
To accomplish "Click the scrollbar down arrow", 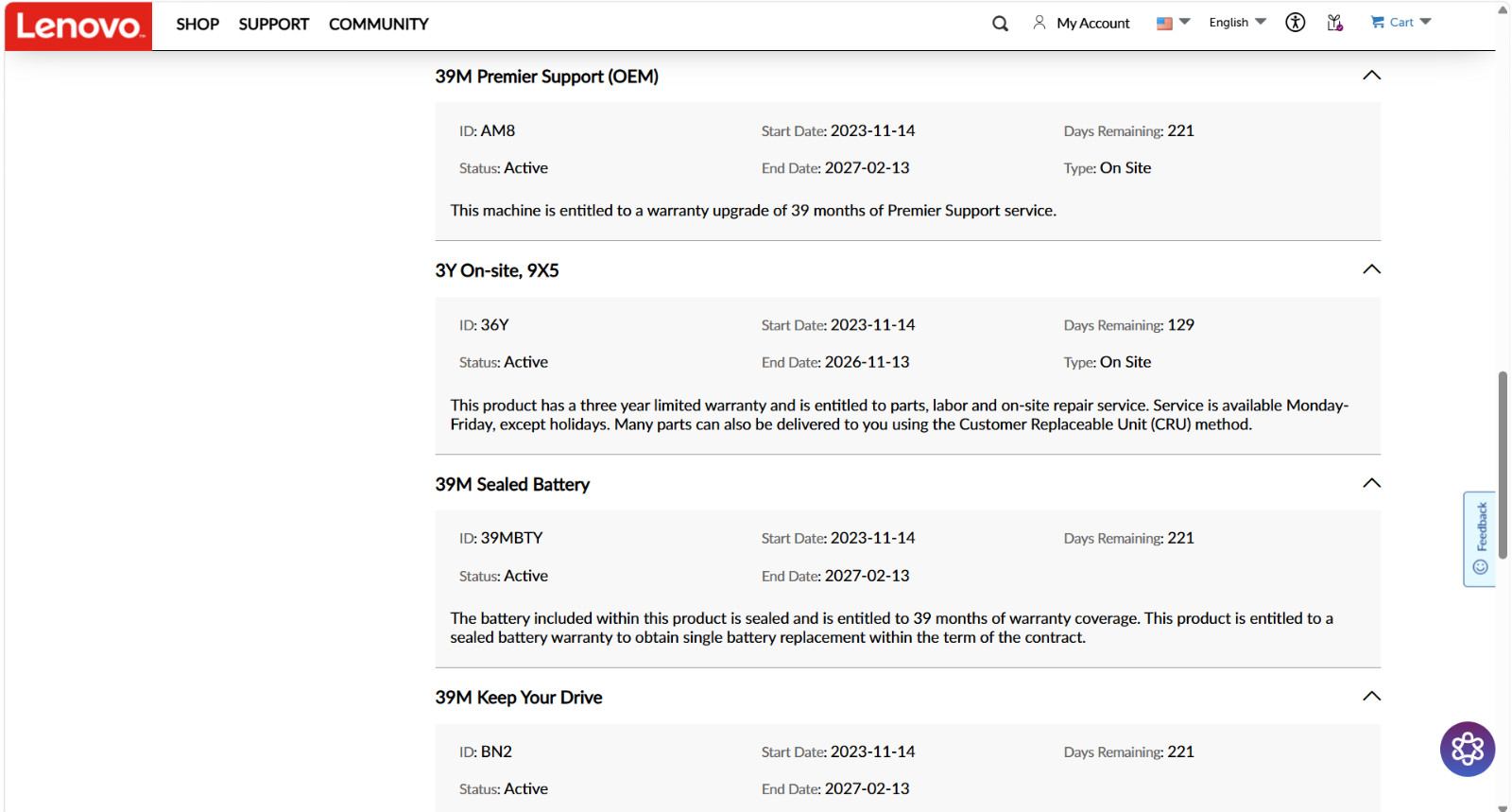I will 1503,807.
